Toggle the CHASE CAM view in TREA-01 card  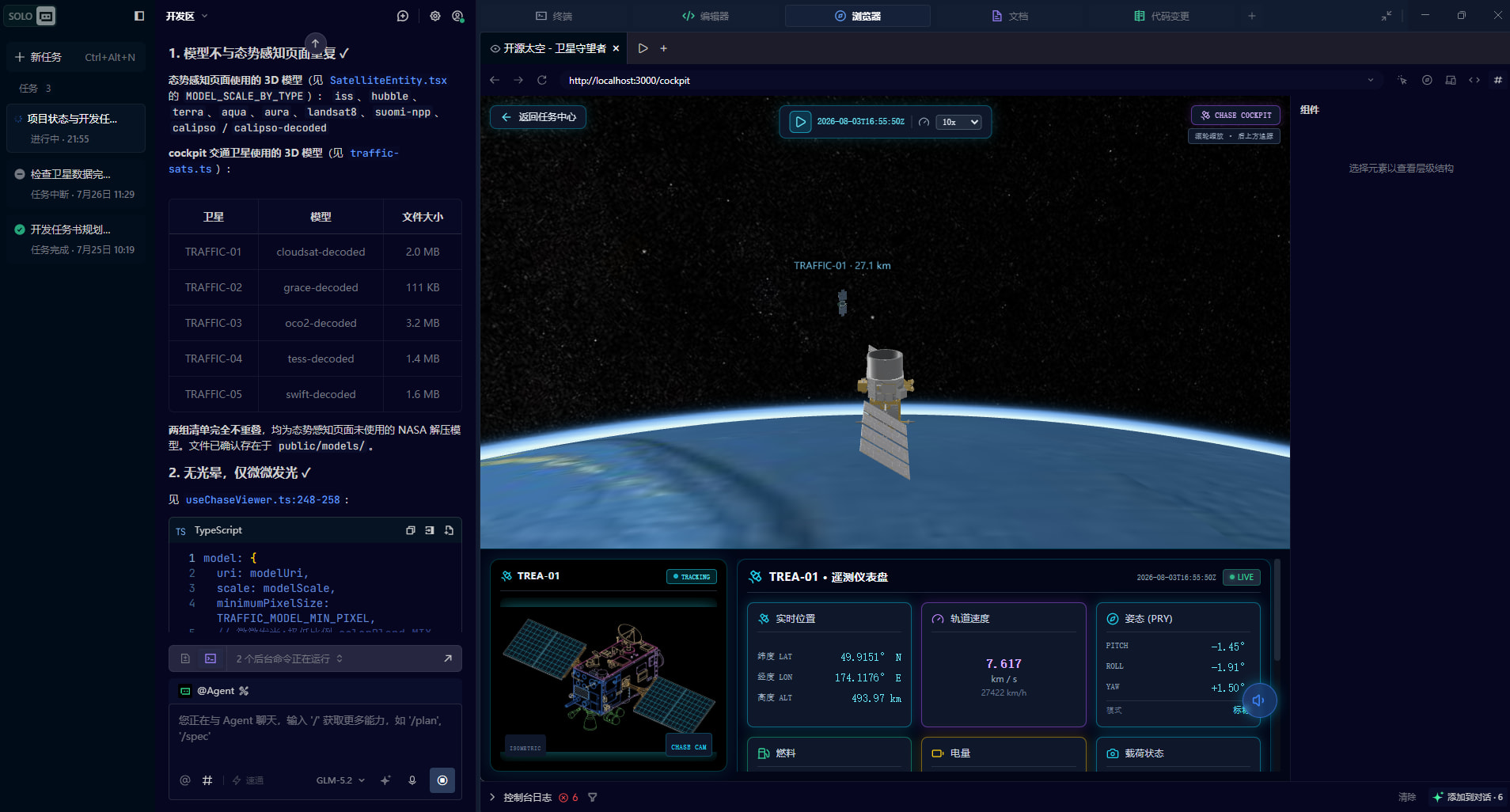pos(689,747)
